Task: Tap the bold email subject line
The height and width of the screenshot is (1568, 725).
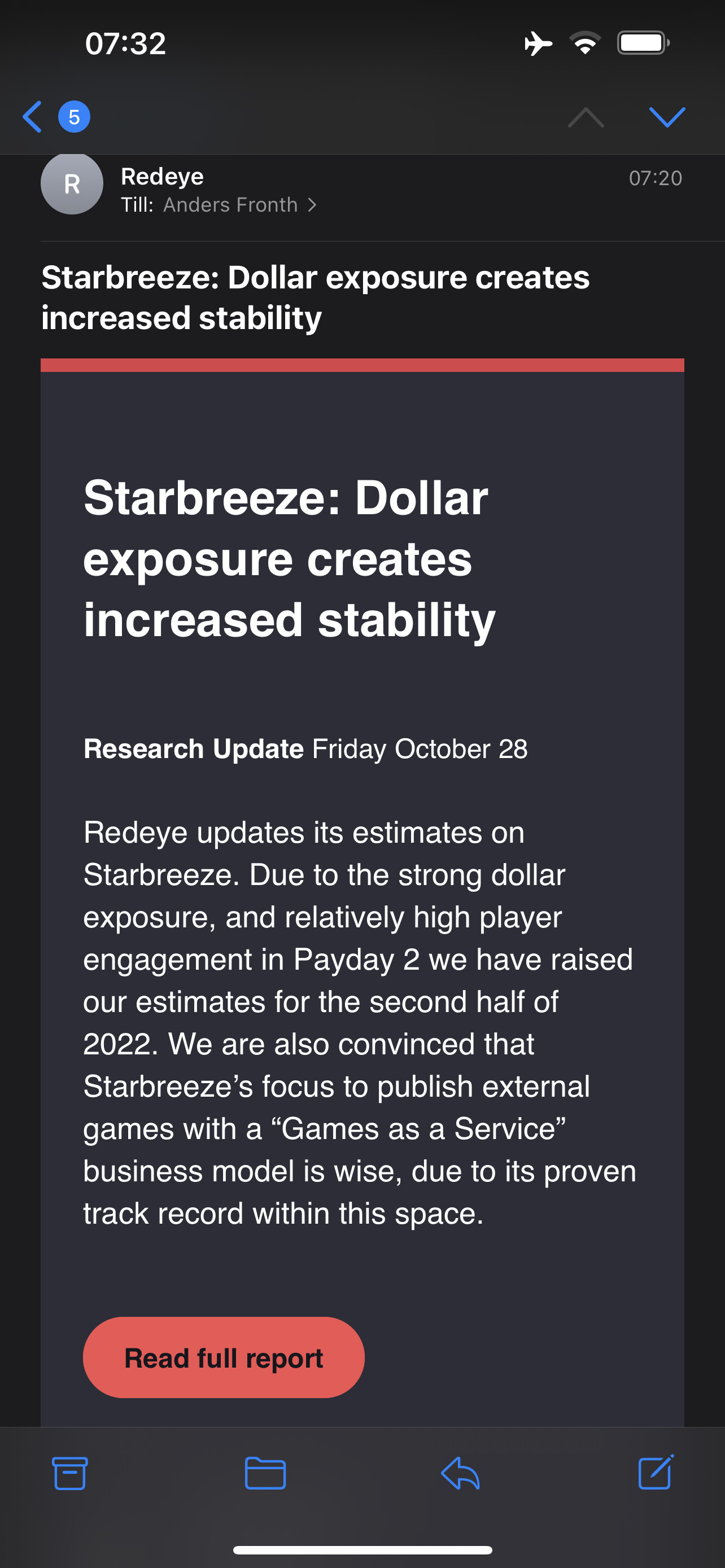Action: [x=315, y=297]
